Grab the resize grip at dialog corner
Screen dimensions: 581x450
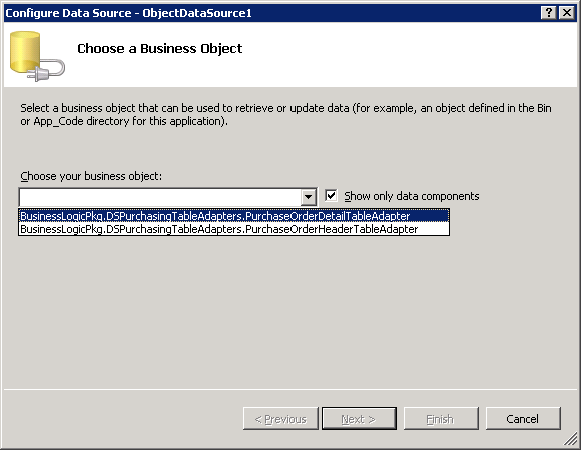pos(571,440)
